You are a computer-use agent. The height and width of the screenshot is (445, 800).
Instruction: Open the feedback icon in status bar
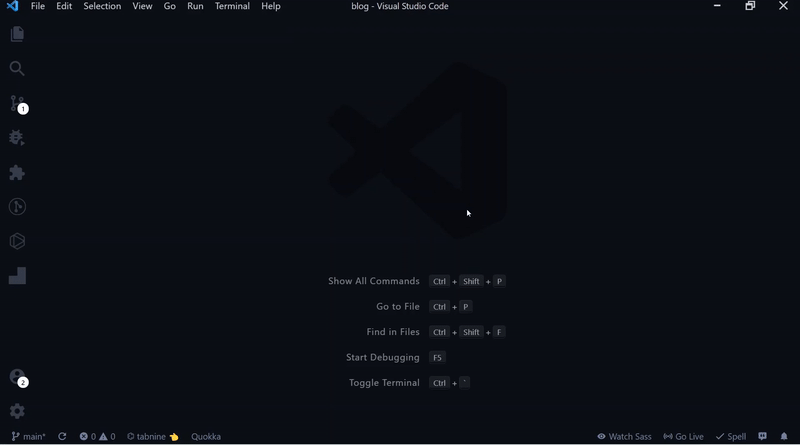(x=762, y=436)
